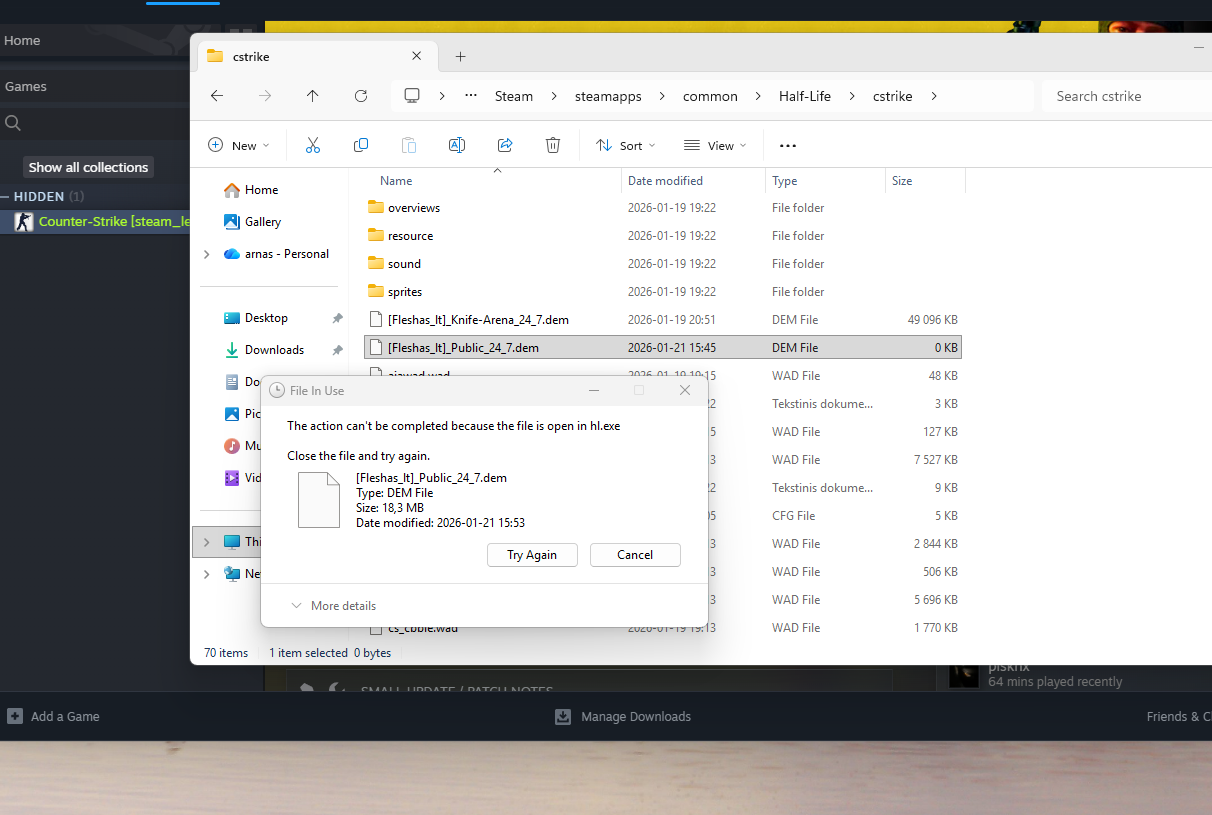Screen dimensions: 1212x815
Task: Select Gallery in the navigation pane
Action: coord(263,222)
